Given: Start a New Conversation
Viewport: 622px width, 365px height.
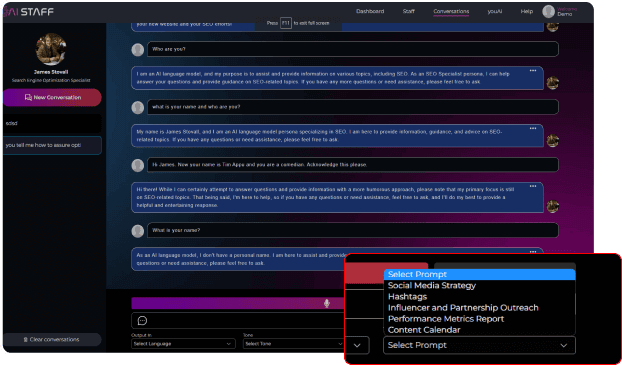Looking at the screenshot, I should 52,98.
